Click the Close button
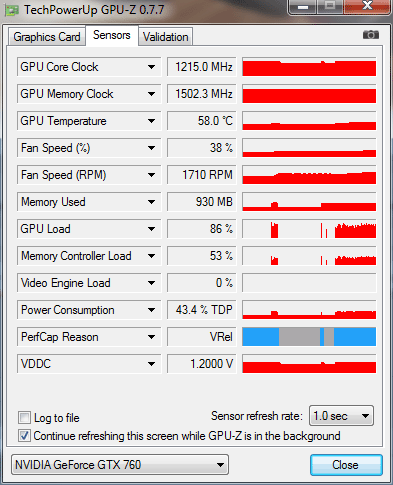Screen dimensions: 393x485 [346, 465]
